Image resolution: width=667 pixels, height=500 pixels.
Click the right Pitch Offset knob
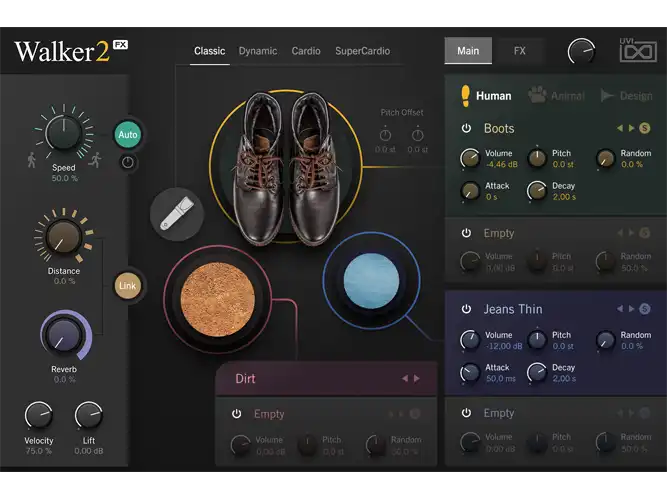418,135
